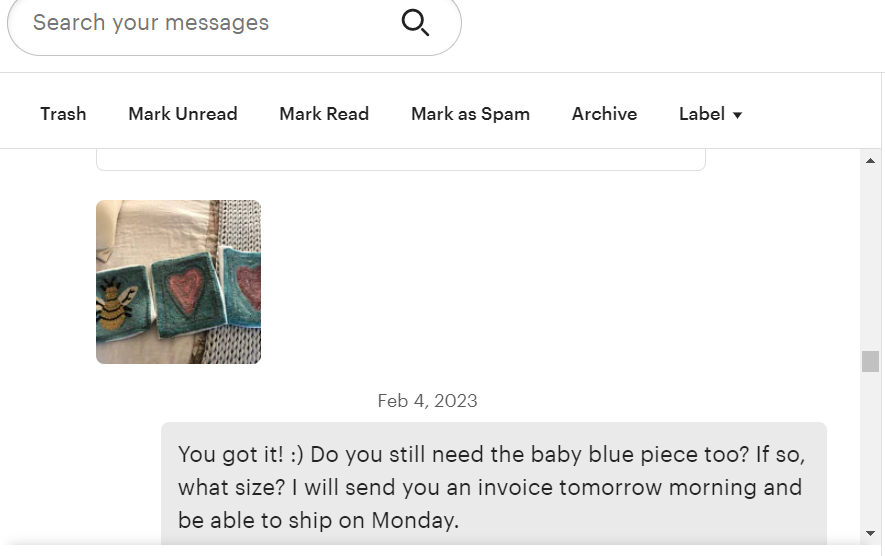Screen dimensions: 885x556
Task: Click the "You got it!" message bubble
Action: pos(493,487)
